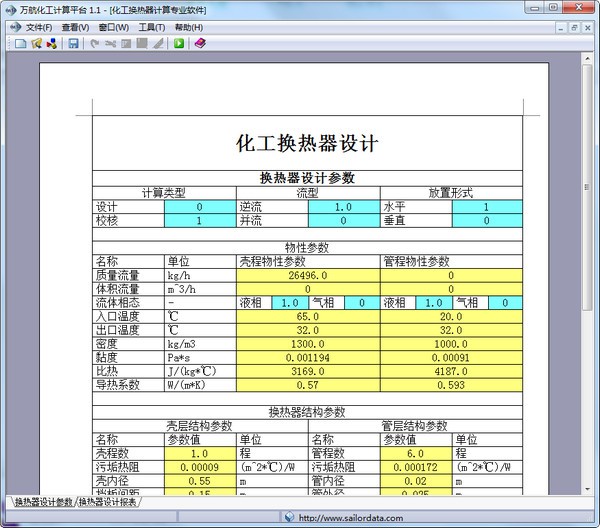Viewport: 600px width, 528px height.
Task: Click the Open file toolbar icon
Action: [x=37, y=44]
